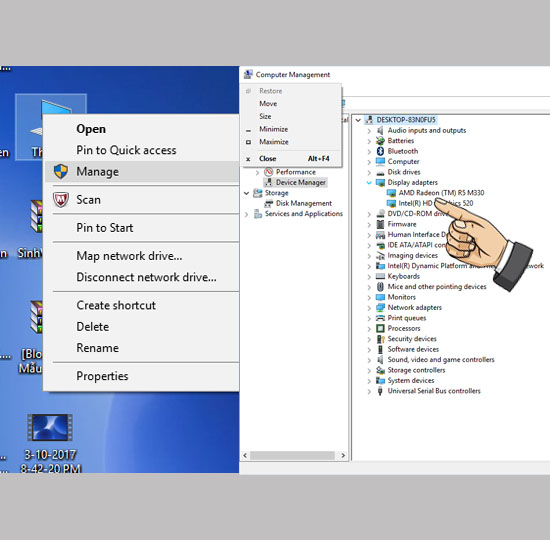This screenshot has height=540, width=550.
Task: Expand the Network adapters node
Action: (x=369, y=308)
